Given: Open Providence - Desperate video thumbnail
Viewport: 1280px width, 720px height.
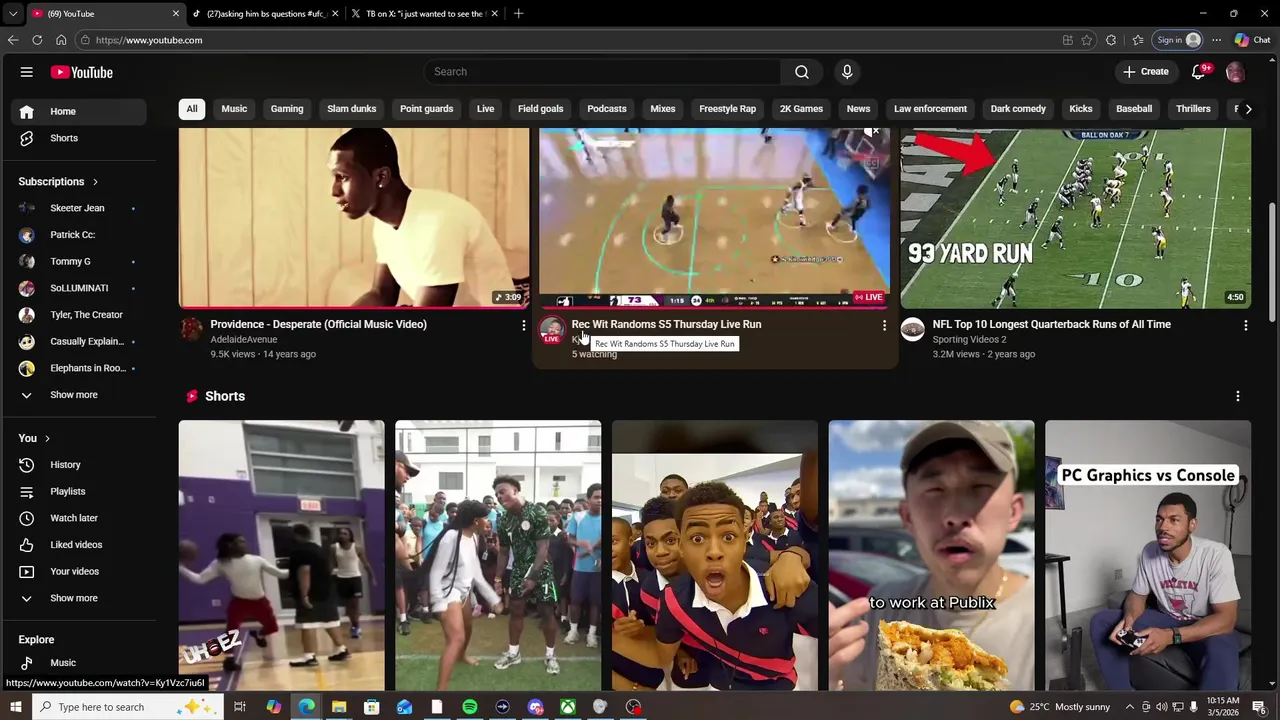Looking at the screenshot, I should (354, 218).
